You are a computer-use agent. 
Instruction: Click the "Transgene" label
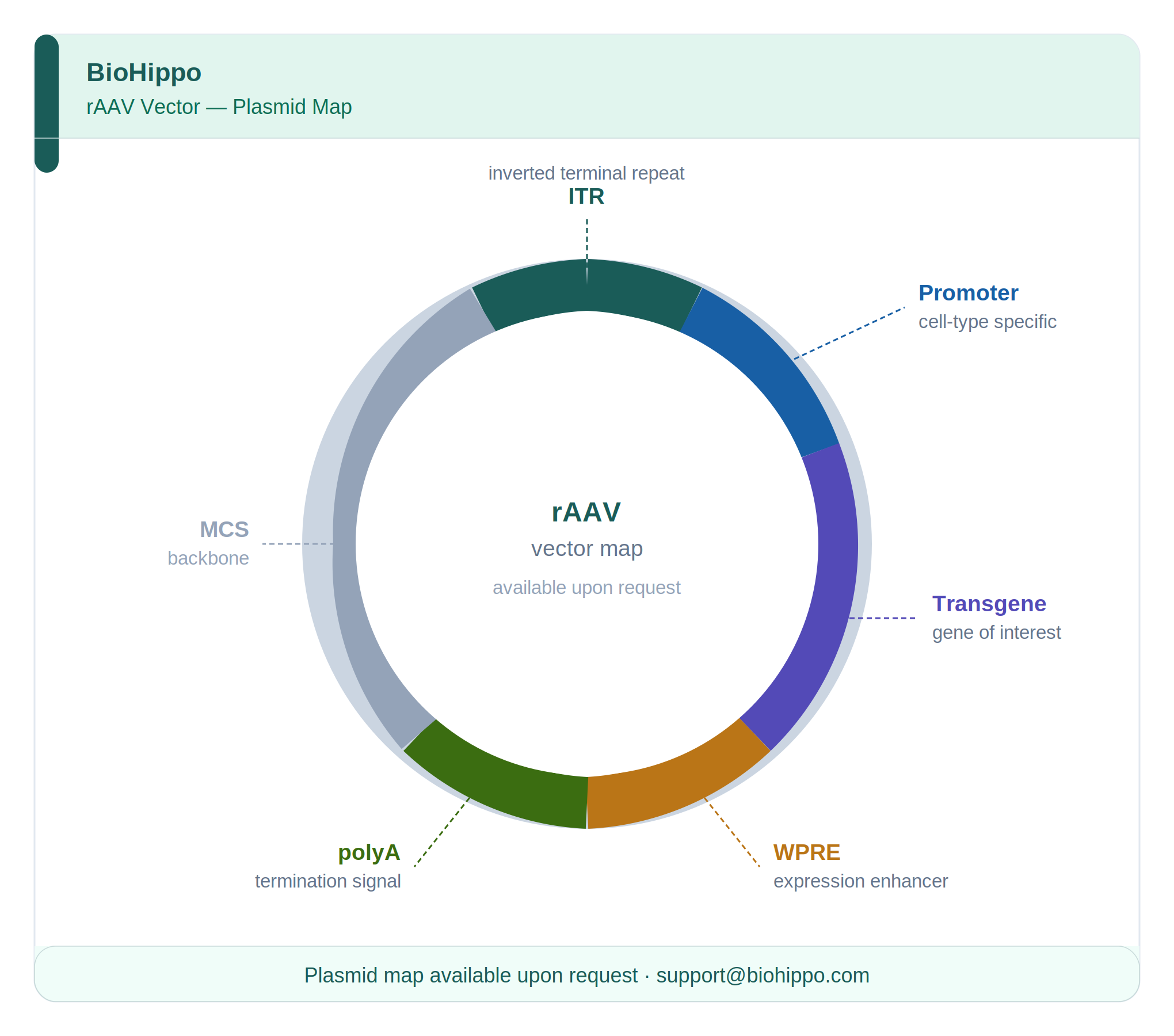(989, 604)
